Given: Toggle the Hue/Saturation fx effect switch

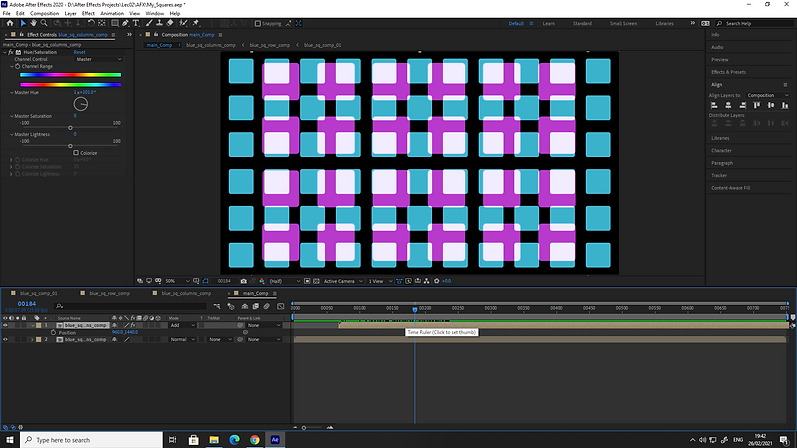Looking at the screenshot, I should click(x=11, y=52).
